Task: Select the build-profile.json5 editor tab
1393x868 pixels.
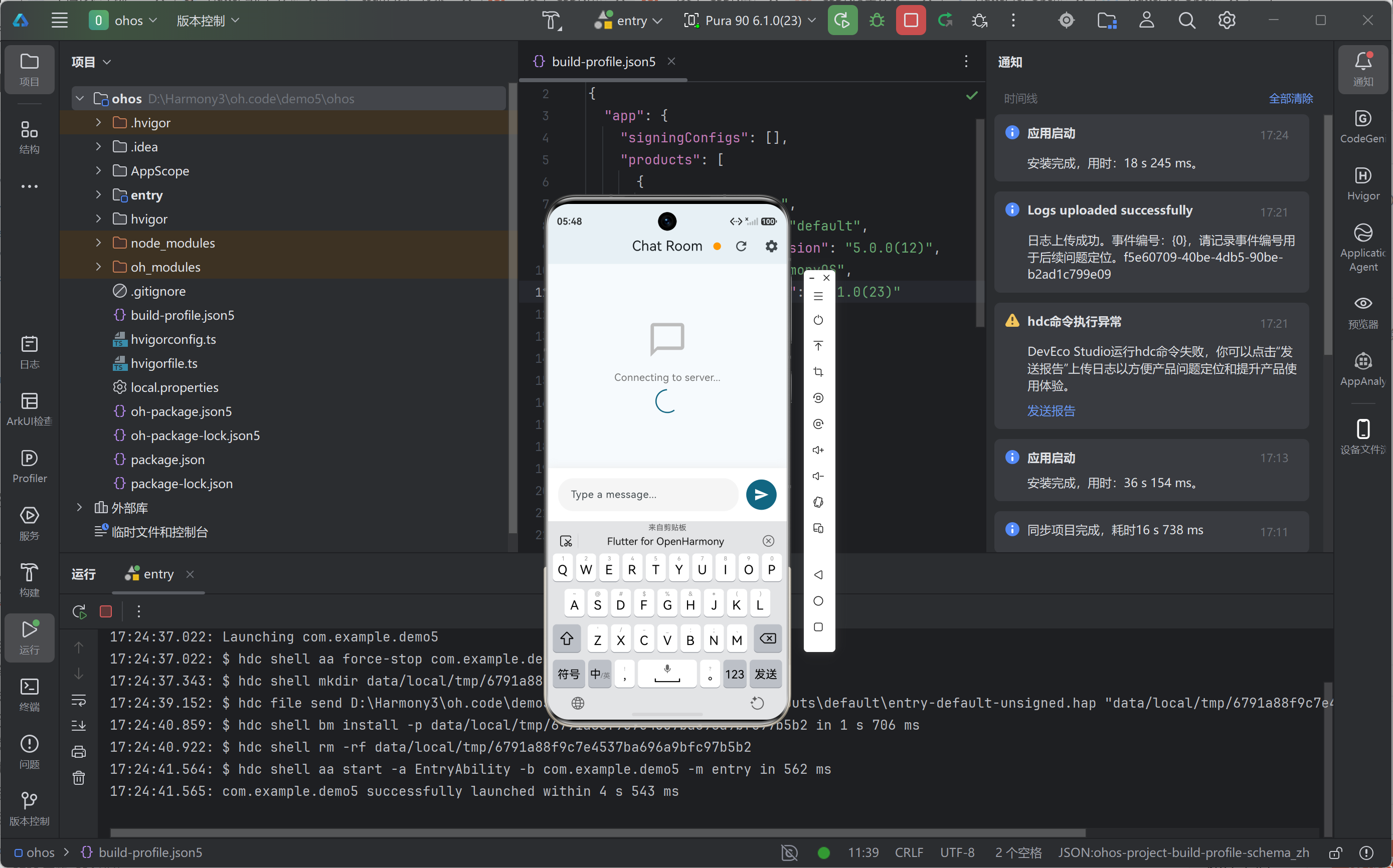Action: 603,62
